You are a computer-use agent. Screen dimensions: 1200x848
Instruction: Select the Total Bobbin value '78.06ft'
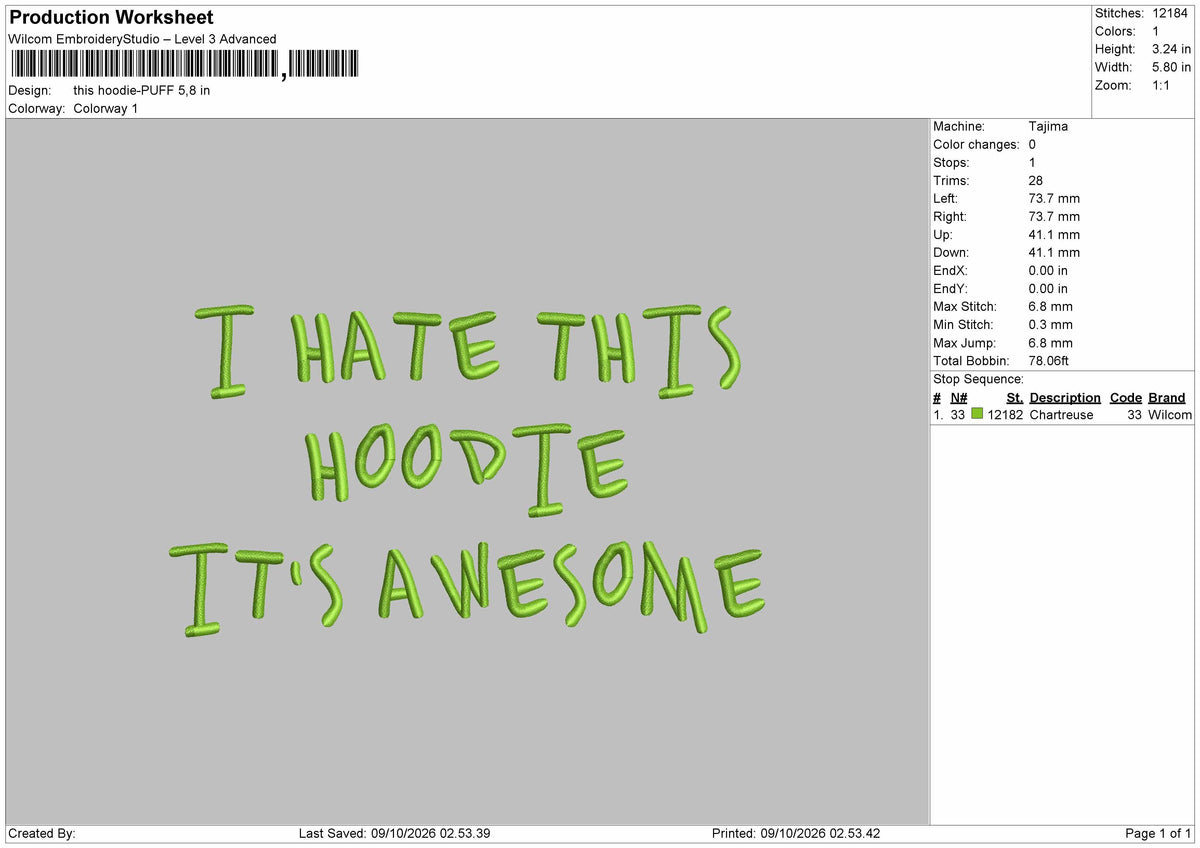(x=1048, y=360)
